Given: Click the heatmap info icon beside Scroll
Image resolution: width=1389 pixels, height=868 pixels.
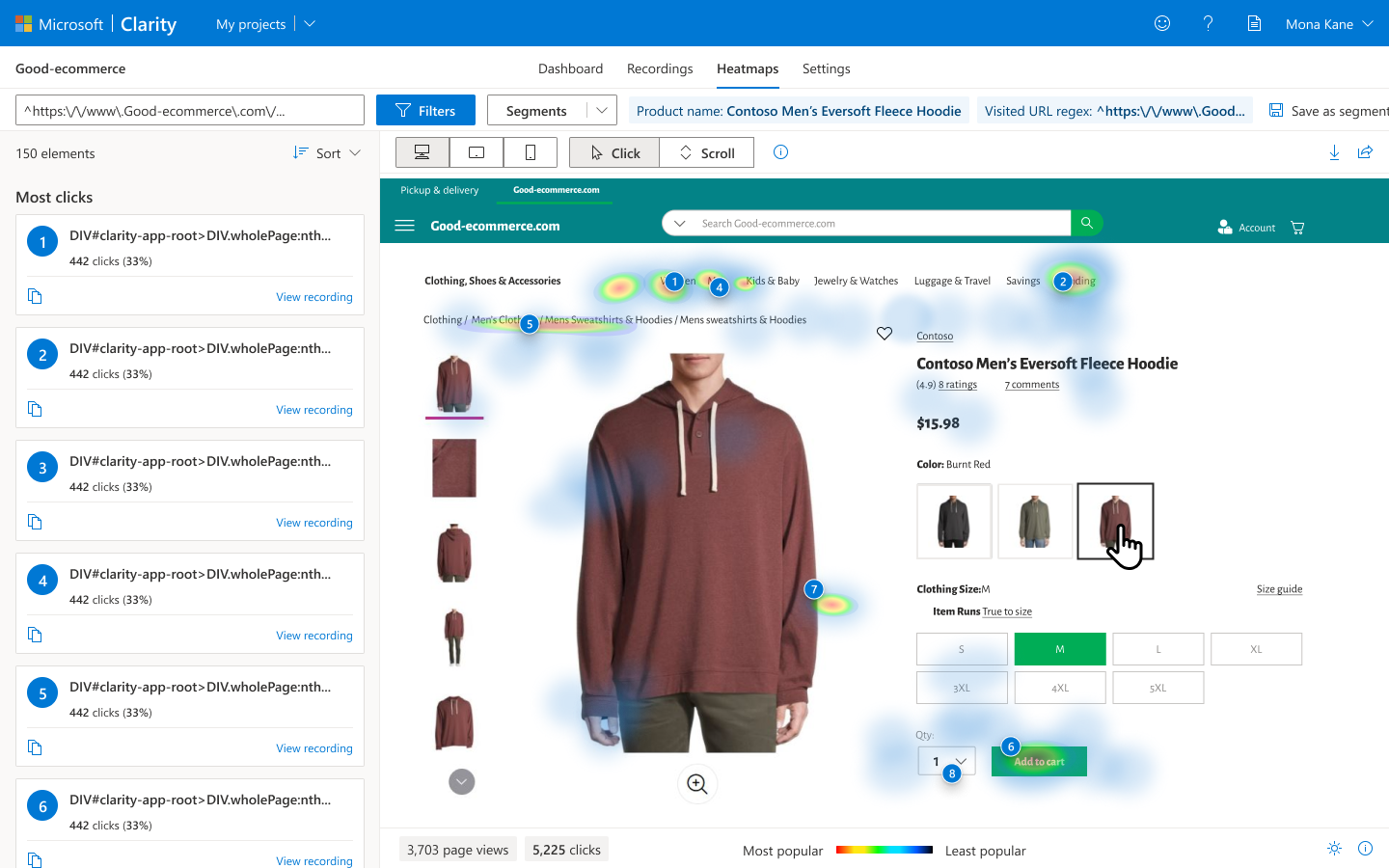Looking at the screenshot, I should click(x=781, y=152).
